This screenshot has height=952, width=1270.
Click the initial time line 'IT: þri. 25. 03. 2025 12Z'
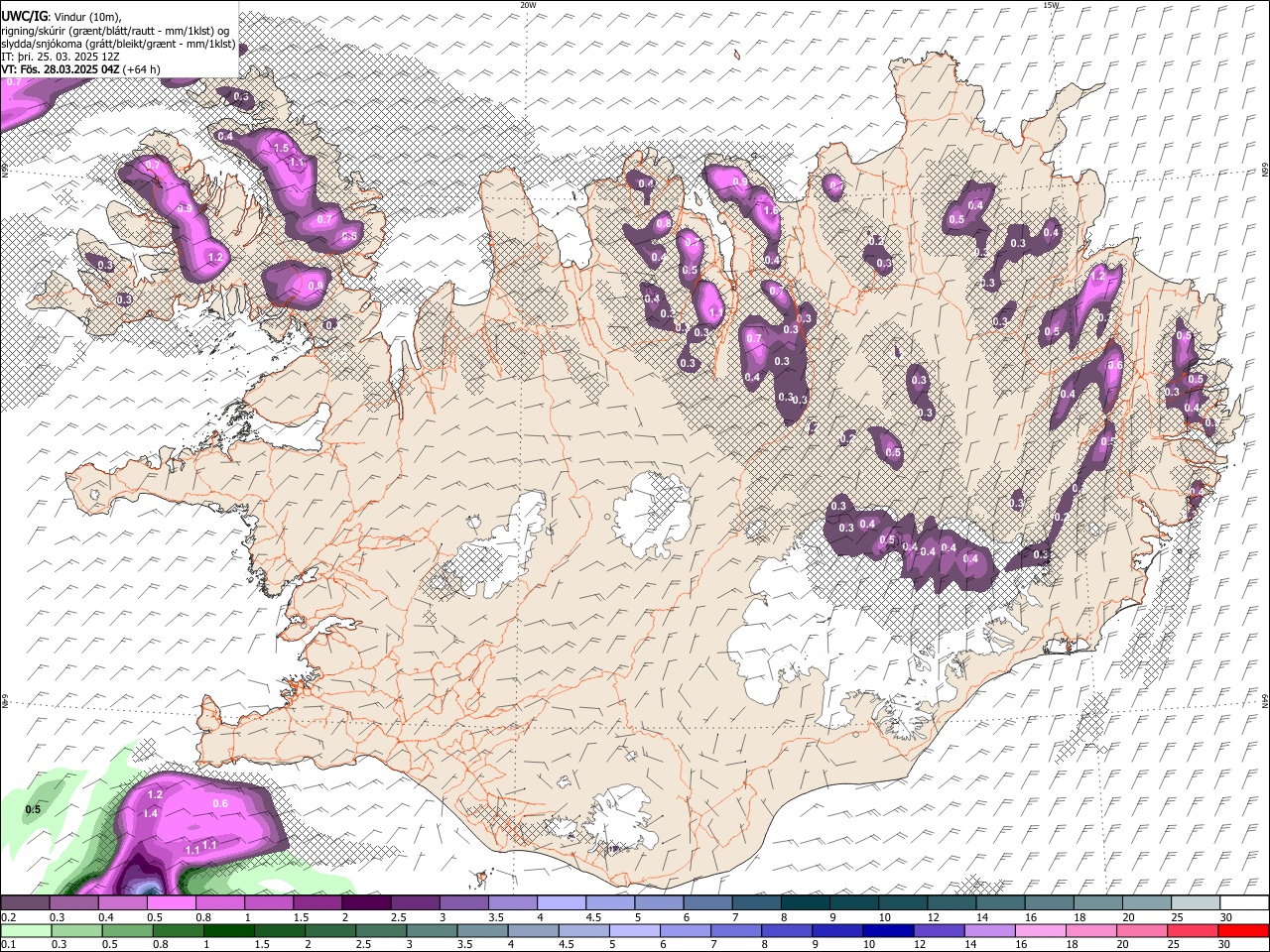(59, 57)
